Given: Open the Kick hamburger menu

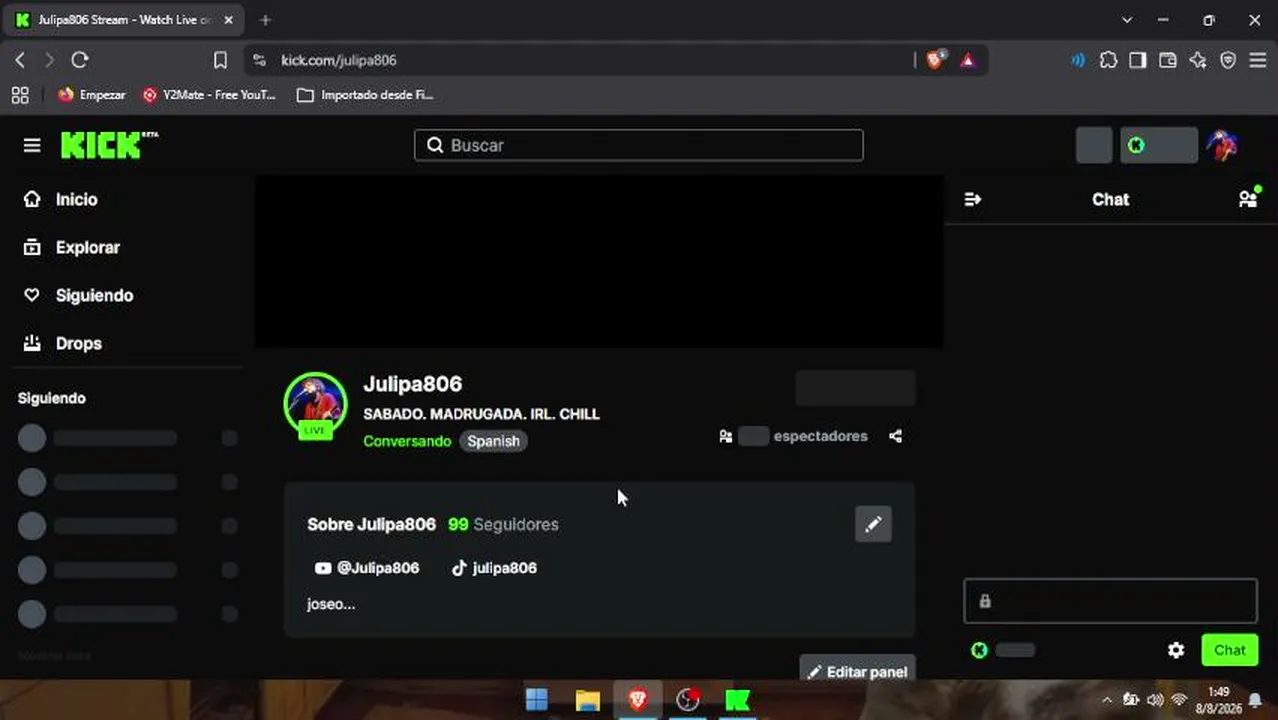Looking at the screenshot, I should pos(32,146).
